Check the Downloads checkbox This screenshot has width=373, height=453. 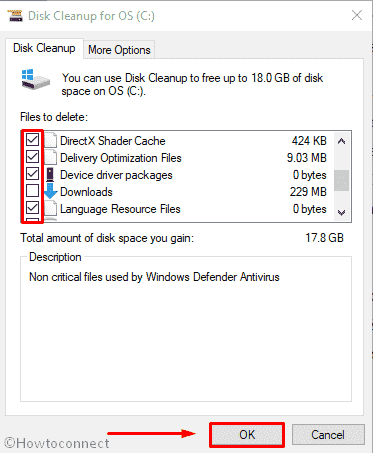(32, 191)
